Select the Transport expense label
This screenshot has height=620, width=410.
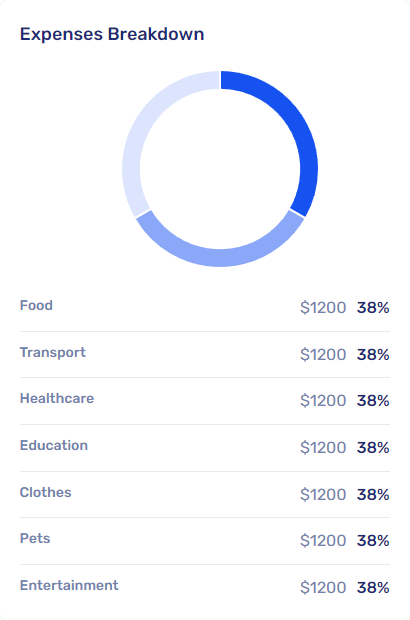[x=53, y=353]
